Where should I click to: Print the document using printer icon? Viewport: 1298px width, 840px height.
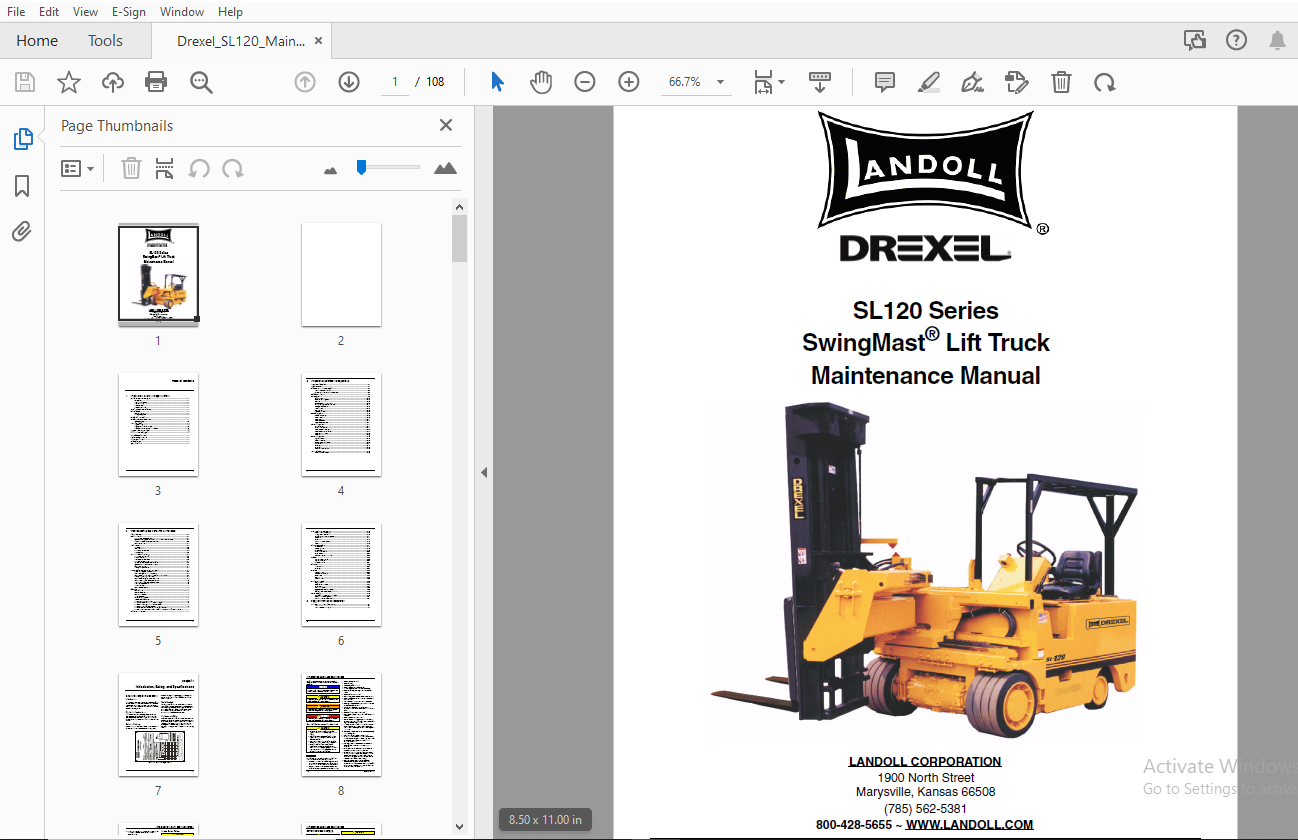(156, 82)
